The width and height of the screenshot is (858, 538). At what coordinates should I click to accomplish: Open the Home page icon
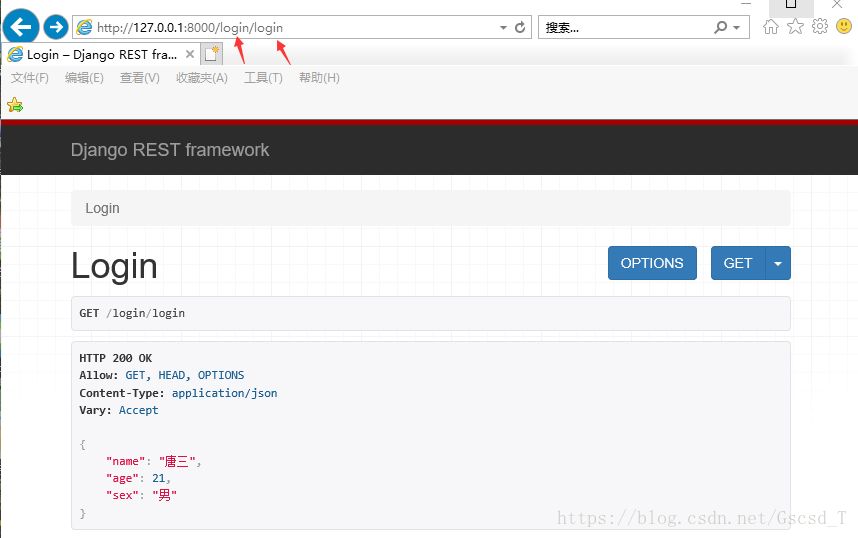770,26
